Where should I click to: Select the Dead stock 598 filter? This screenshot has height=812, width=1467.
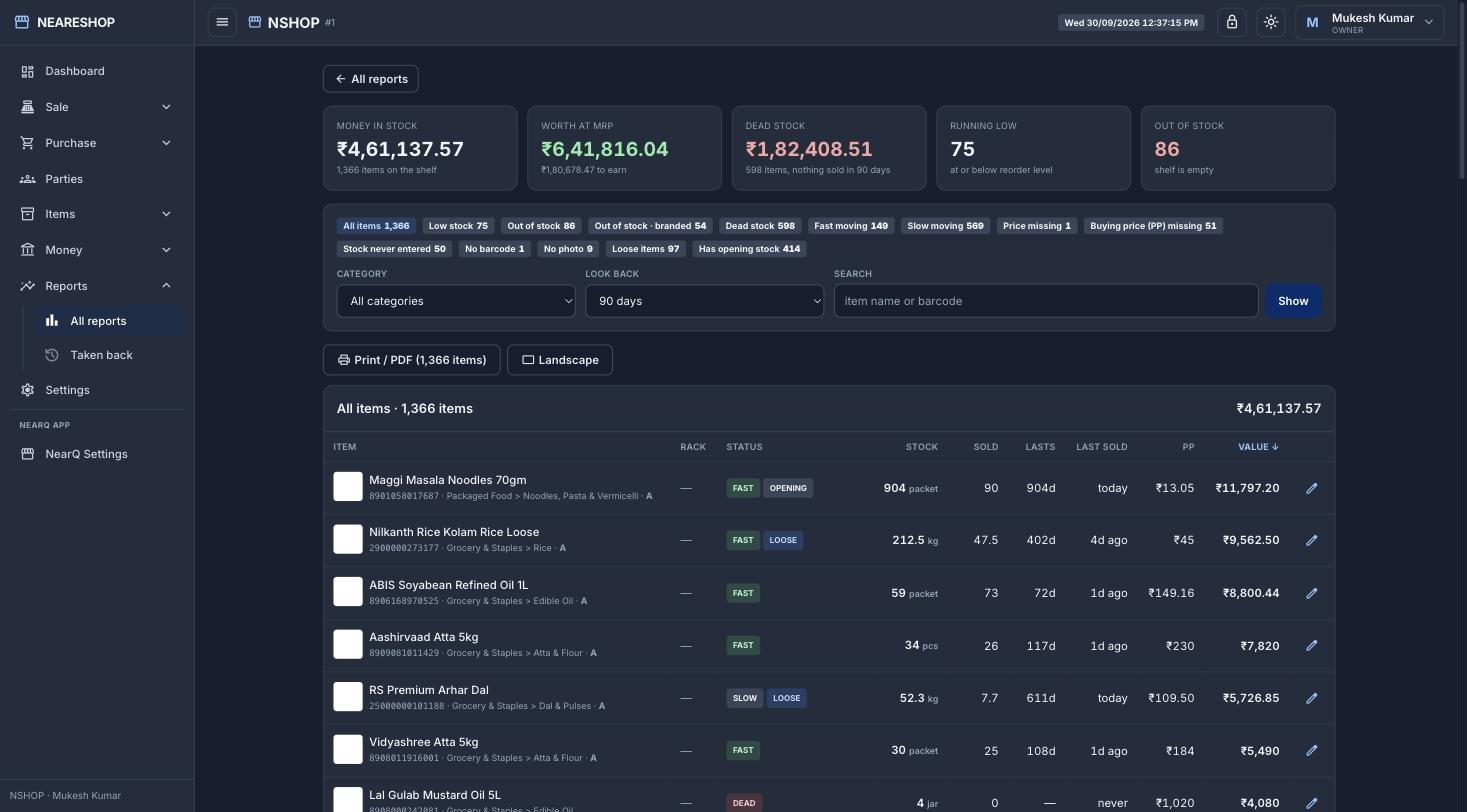coord(760,226)
